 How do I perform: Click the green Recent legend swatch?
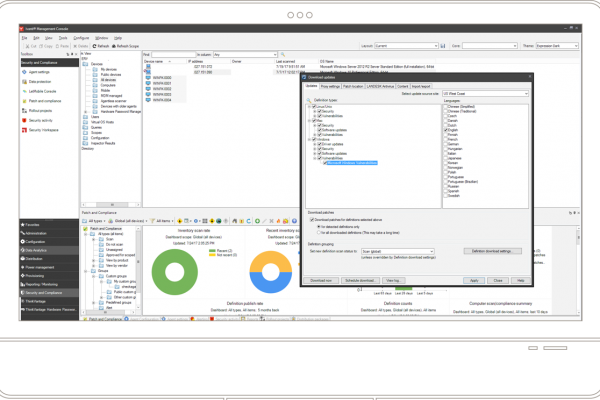(212, 251)
